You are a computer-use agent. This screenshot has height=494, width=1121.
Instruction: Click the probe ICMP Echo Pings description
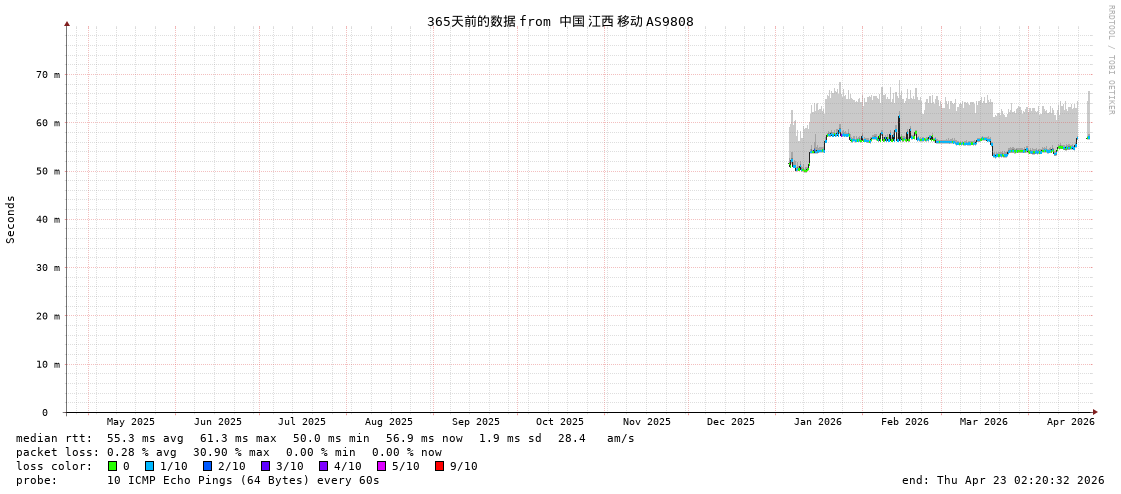click(243, 480)
